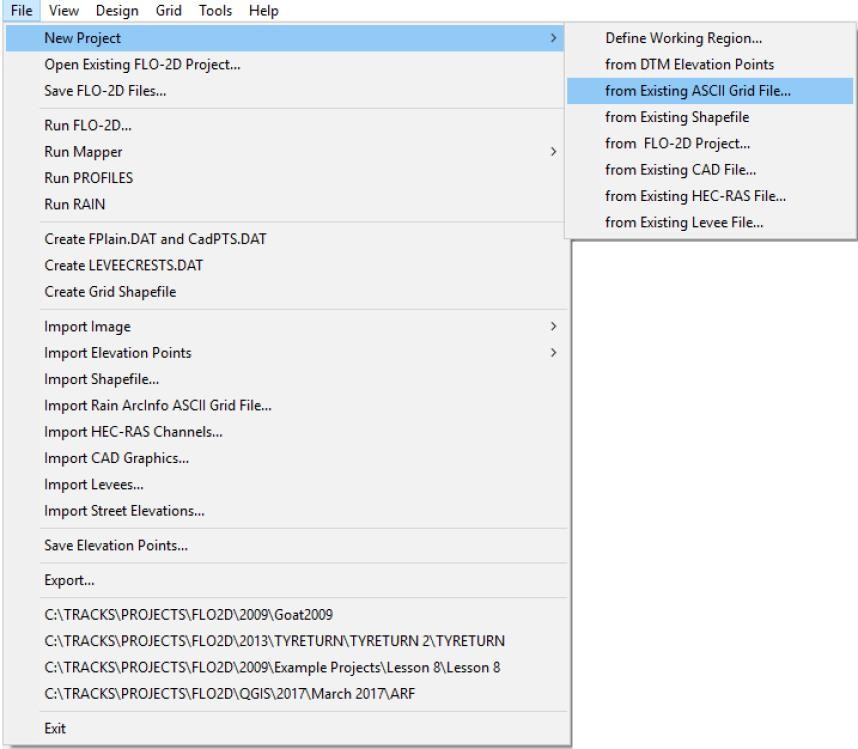The height and width of the screenshot is (749, 858).
Task: Click Exit in File menu
Action: tap(56, 729)
